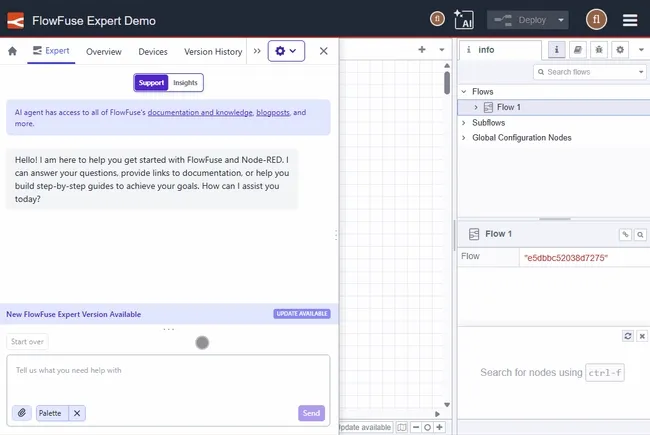
Task: Open the Version History tab
Action: click(x=213, y=51)
